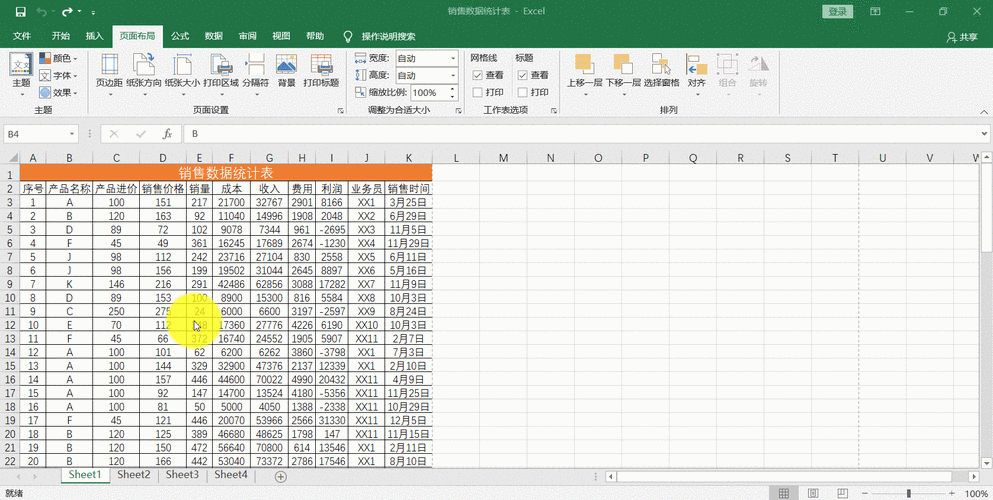Open Paper Size (纸张大小) options
Viewport: 993px width, 500px height.
182,74
